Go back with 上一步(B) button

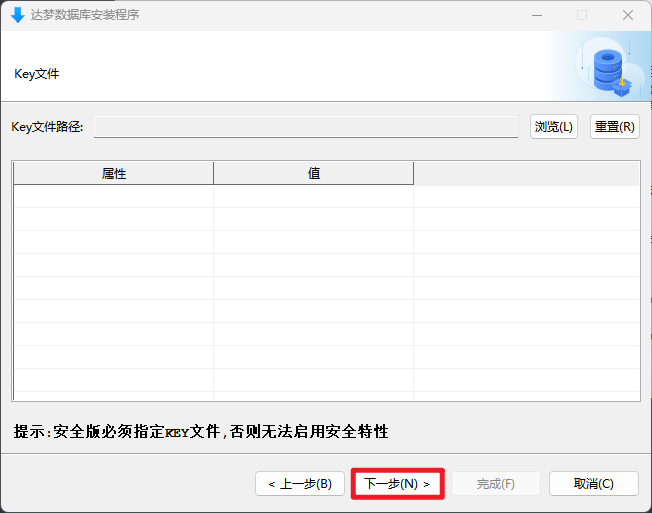tap(300, 483)
